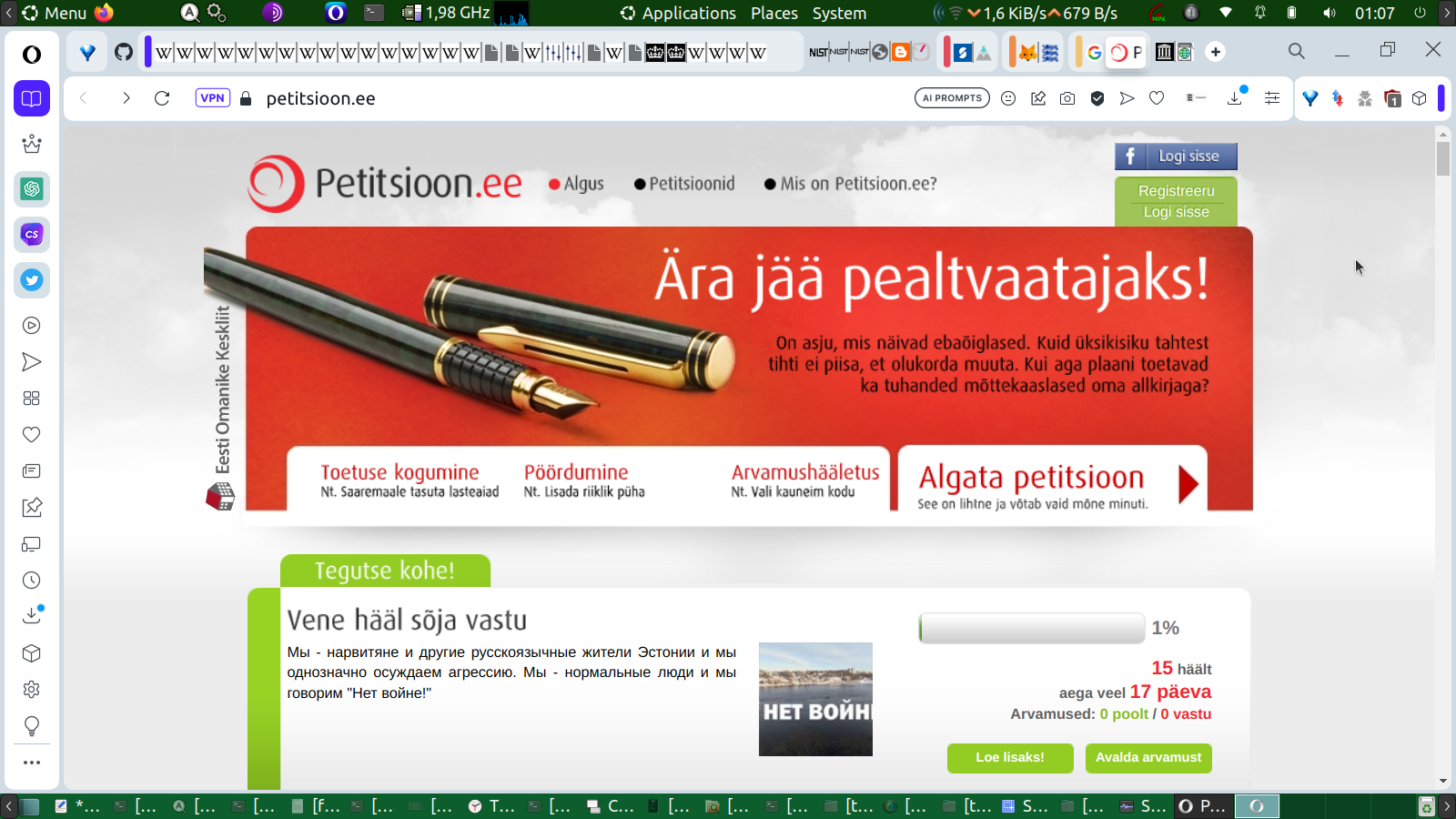Switch to the GitHub tab
This screenshot has width=1456, height=819.
[124, 52]
